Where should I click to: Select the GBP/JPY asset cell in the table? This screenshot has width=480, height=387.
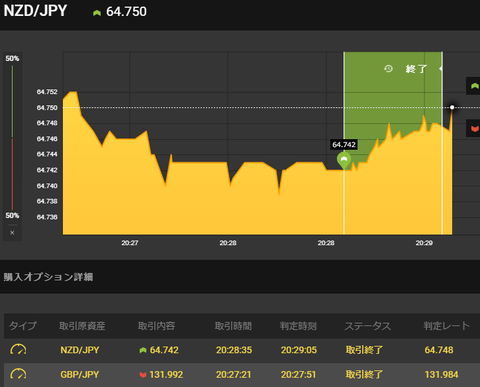pos(80,375)
